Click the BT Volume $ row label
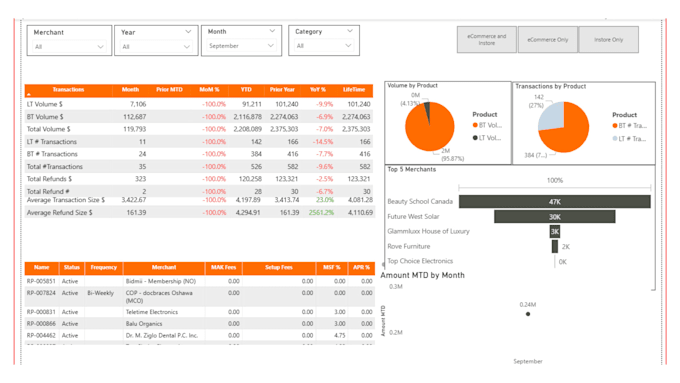The image size is (680, 383). coord(45,117)
